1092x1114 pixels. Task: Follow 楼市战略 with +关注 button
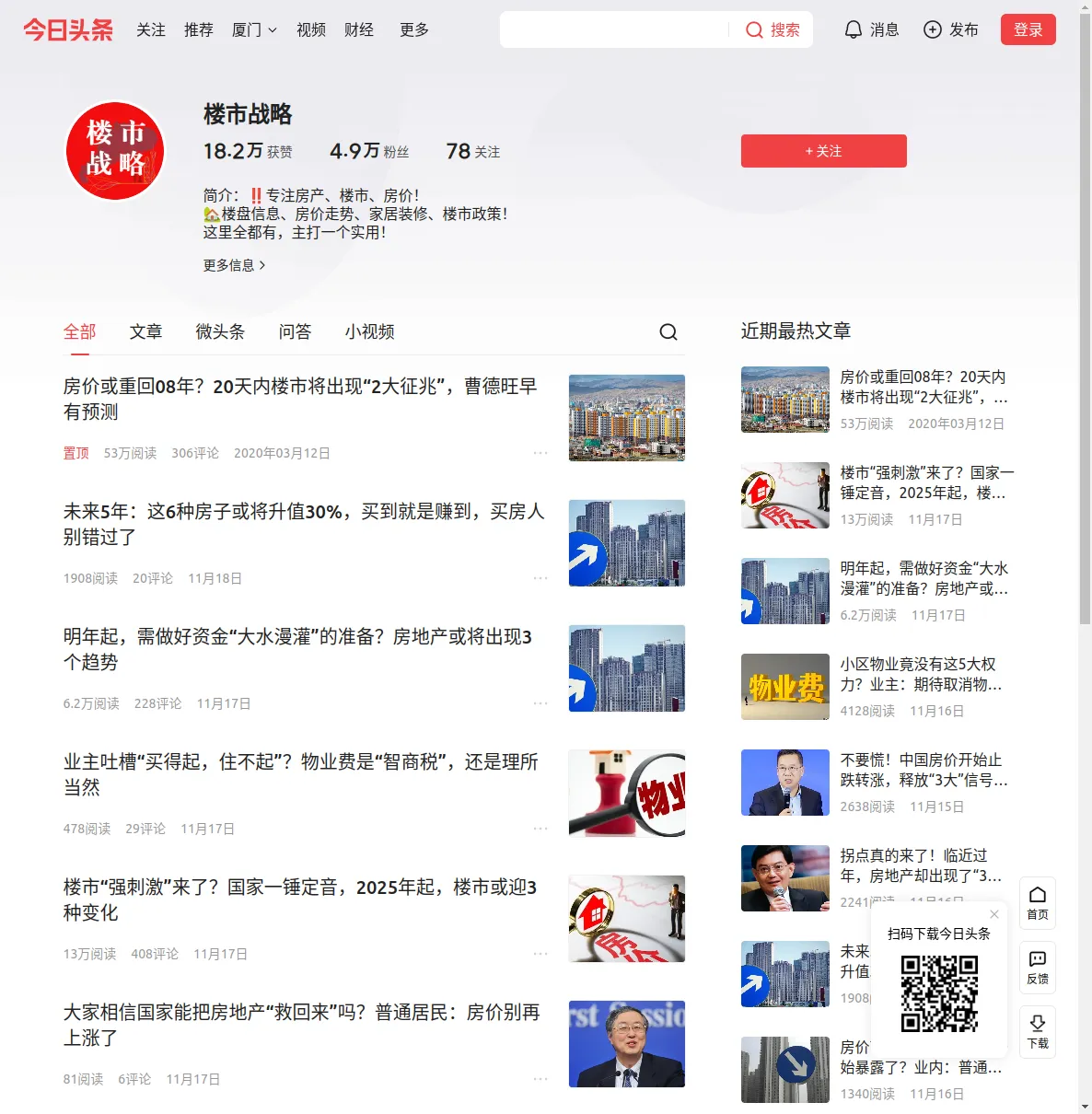click(x=824, y=151)
